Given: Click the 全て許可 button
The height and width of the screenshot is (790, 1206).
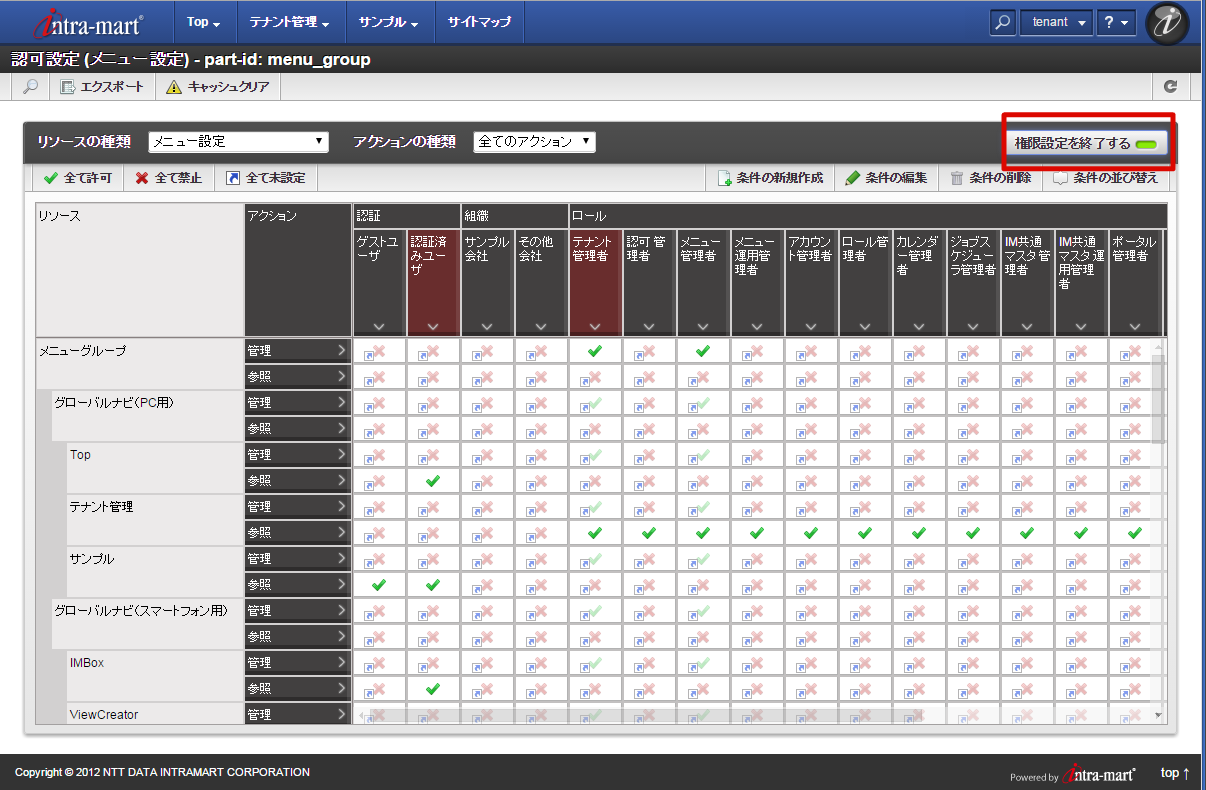Looking at the screenshot, I should (x=78, y=178).
